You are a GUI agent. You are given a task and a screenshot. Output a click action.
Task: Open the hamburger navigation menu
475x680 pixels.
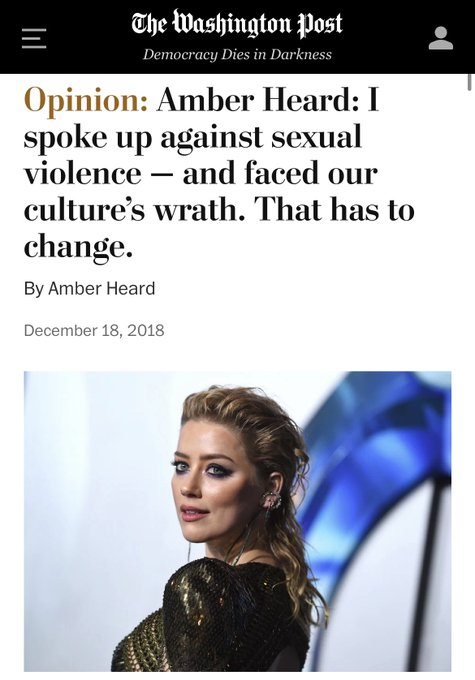(x=34, y=38)
